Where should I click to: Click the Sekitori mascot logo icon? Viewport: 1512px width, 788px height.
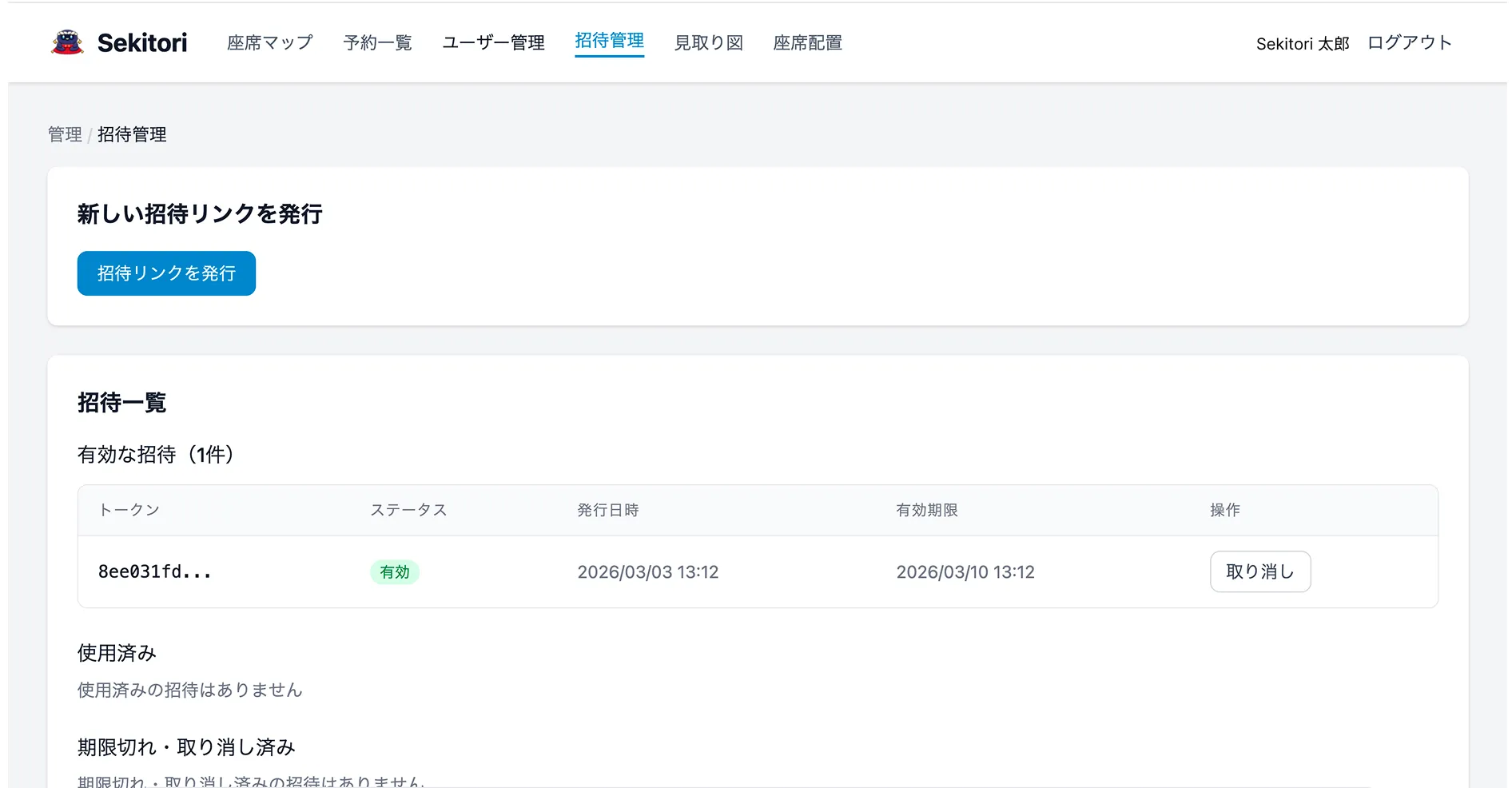[x=67, y=42]
